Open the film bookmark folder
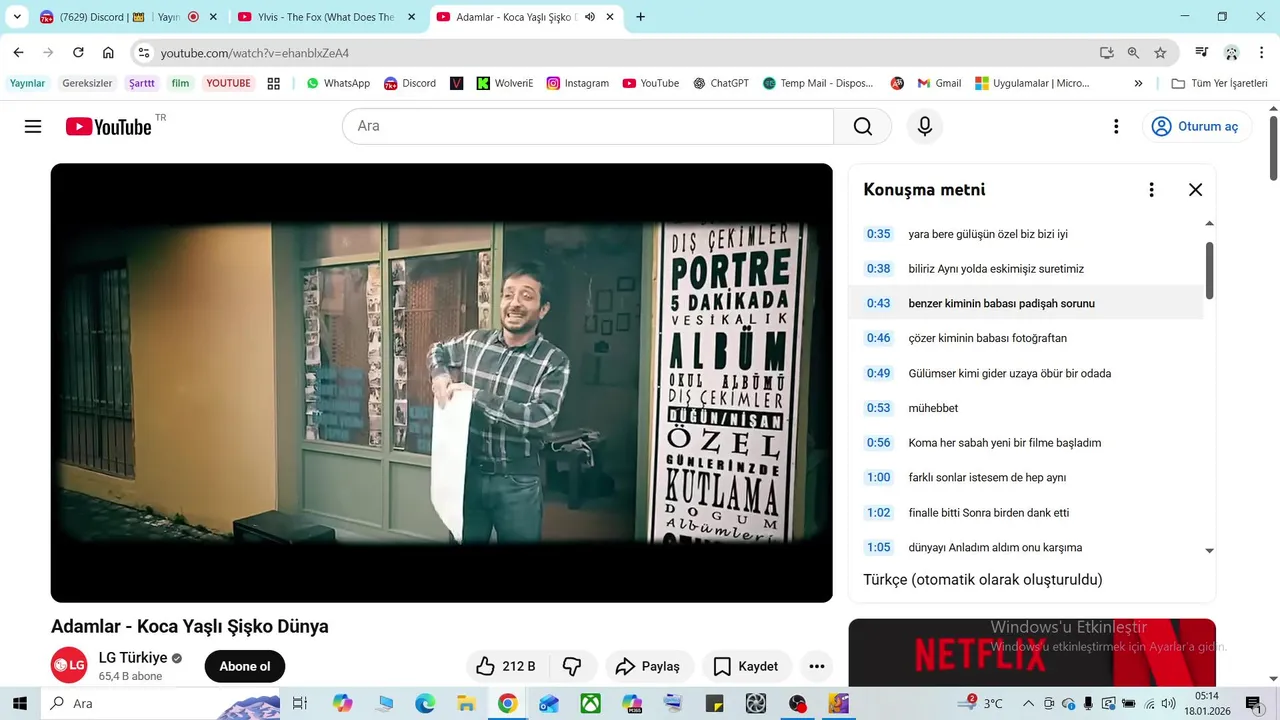 [x=180, y=83]
